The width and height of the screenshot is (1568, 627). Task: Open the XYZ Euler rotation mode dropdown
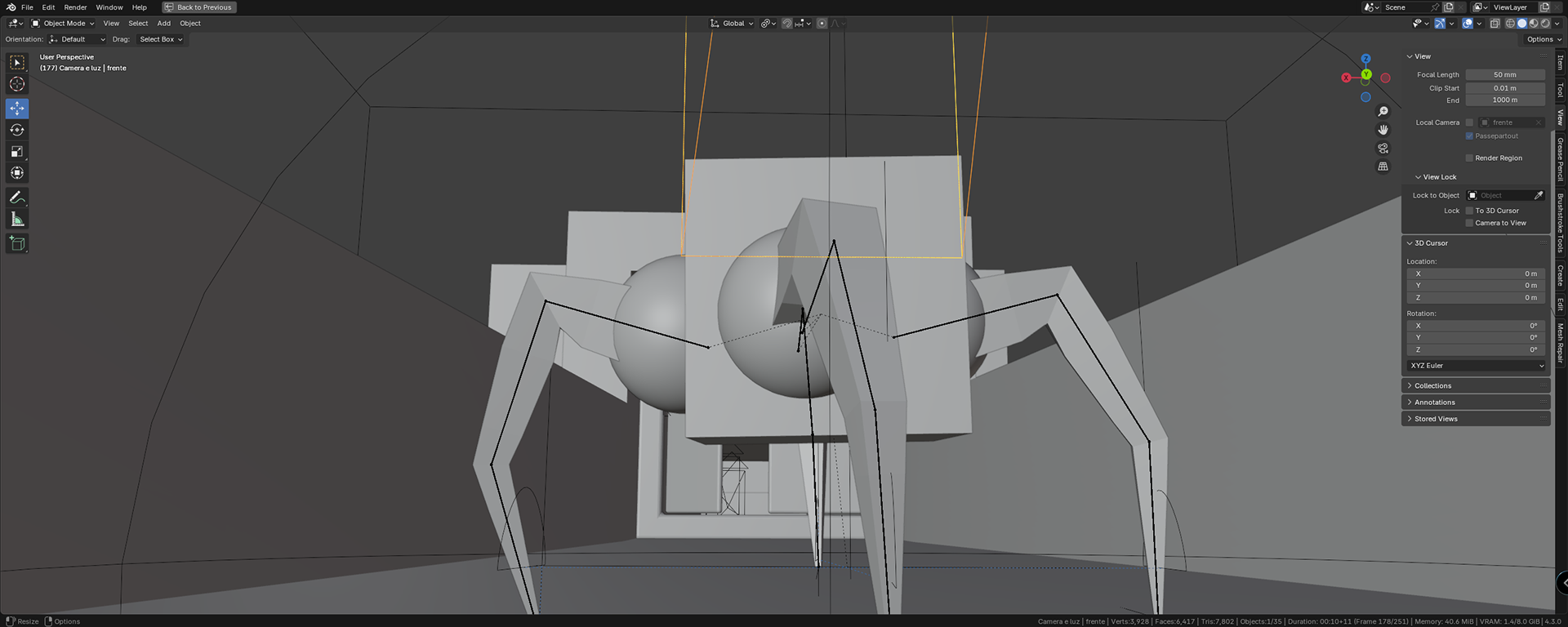[1477, 366]
